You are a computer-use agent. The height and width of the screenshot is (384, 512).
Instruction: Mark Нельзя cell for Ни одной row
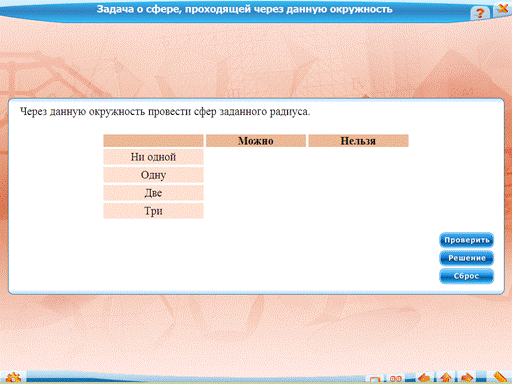click(x=358, y=157)
